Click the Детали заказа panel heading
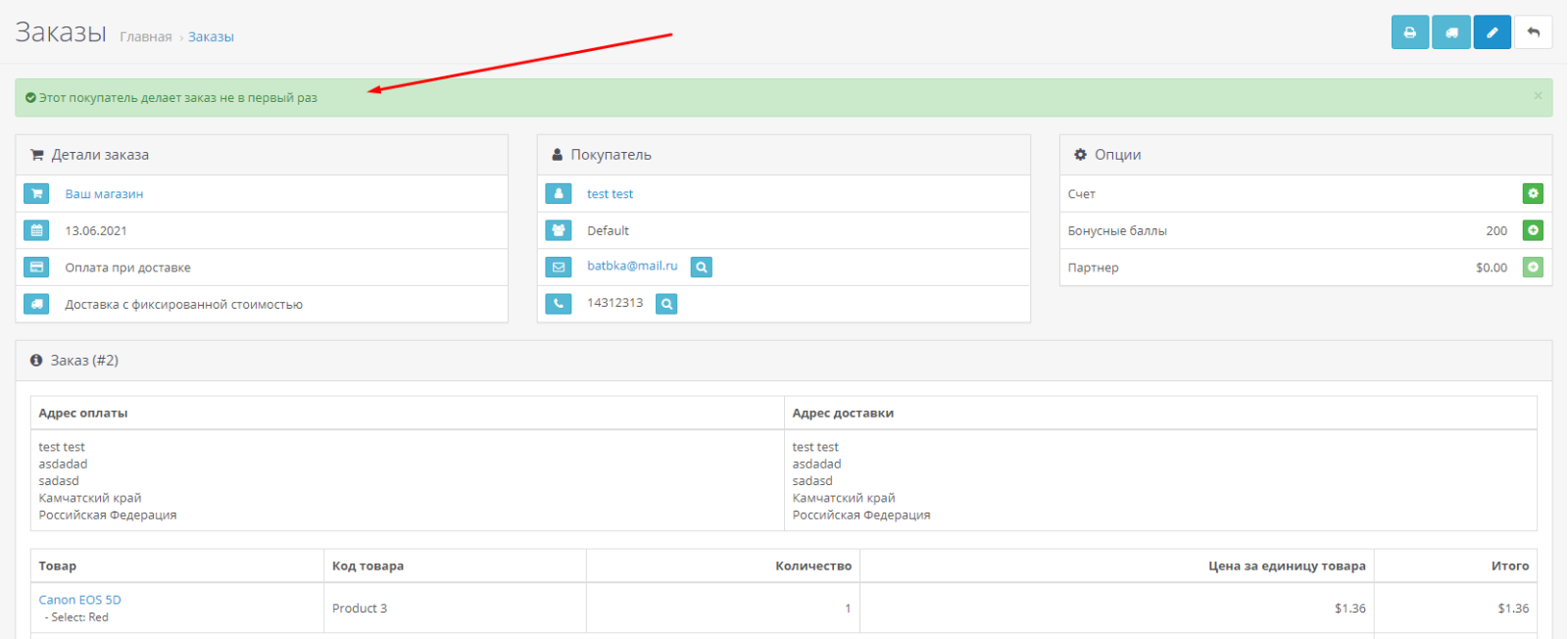This screenshot has width=1568, height=639. pos(262,155)
